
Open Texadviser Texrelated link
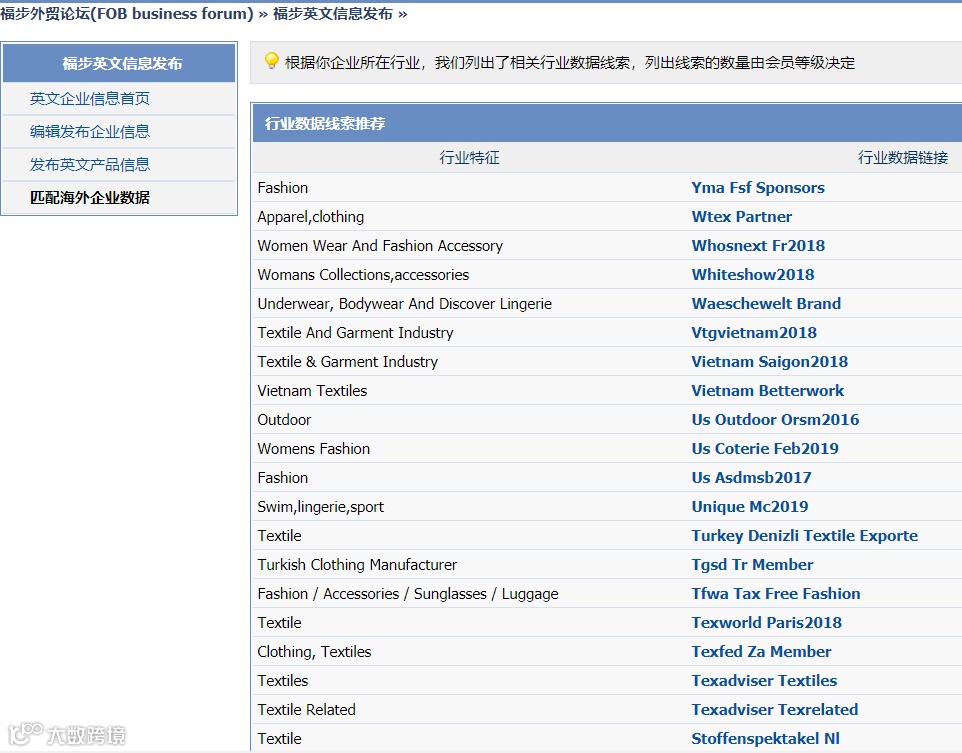[x=774, y=709]
